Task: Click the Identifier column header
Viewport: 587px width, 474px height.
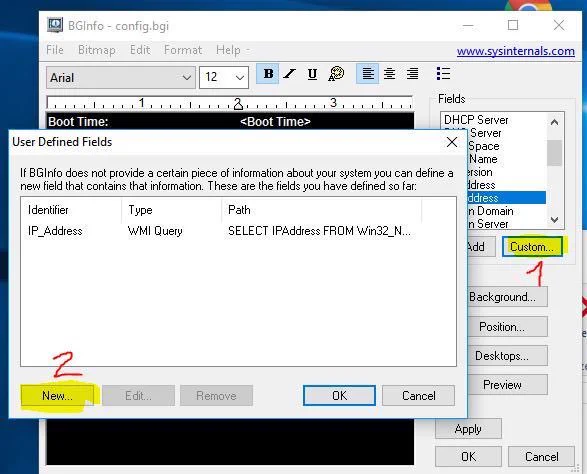Action: click(71, 210)
